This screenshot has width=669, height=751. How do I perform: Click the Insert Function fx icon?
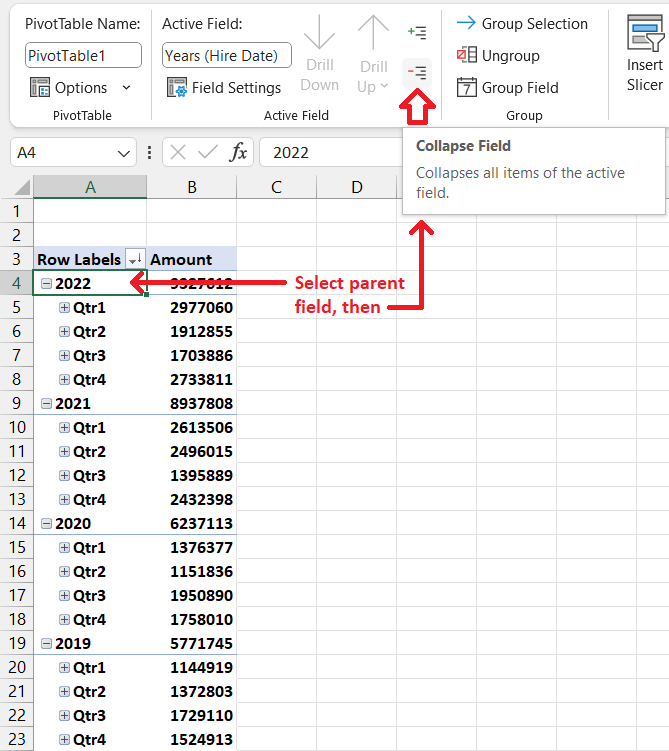(238, 152)
